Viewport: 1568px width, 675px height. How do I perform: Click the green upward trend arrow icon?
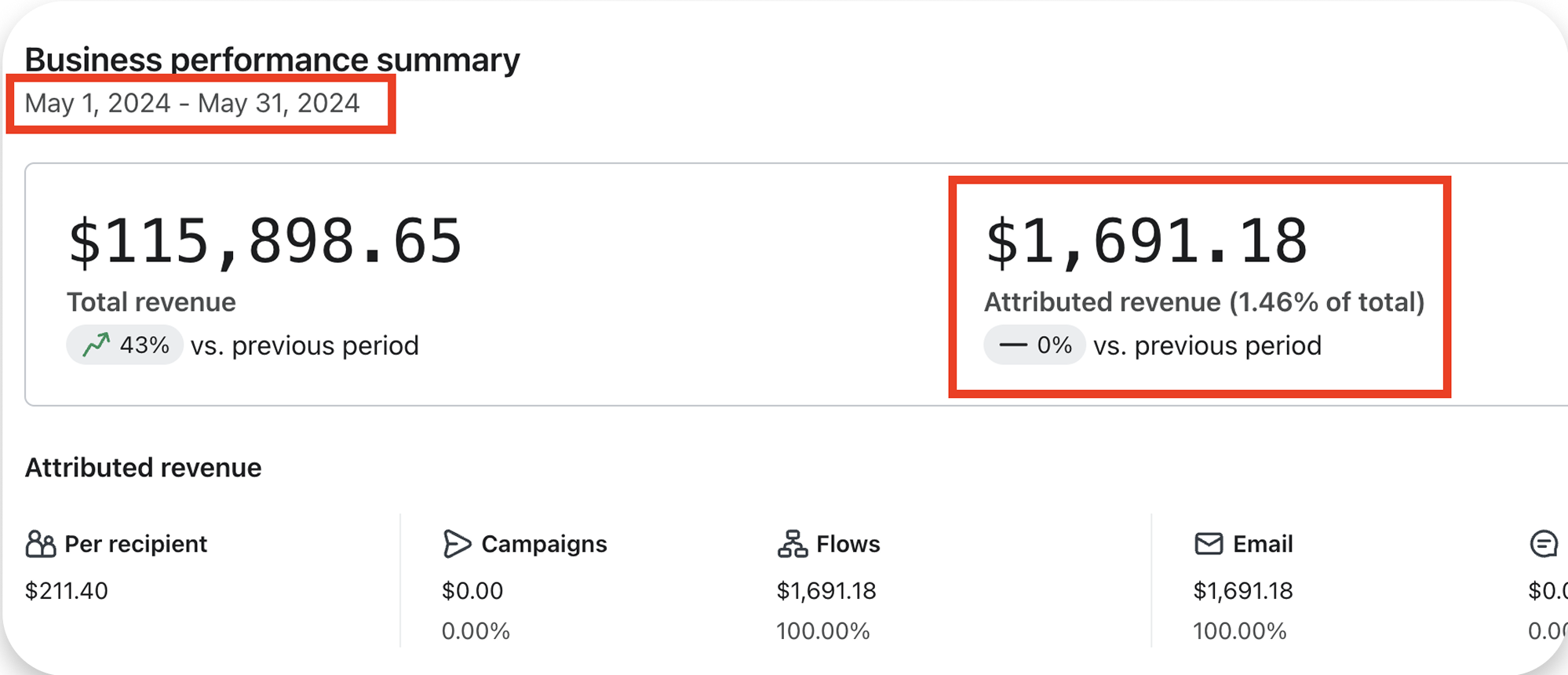click(x=97, y=345)
